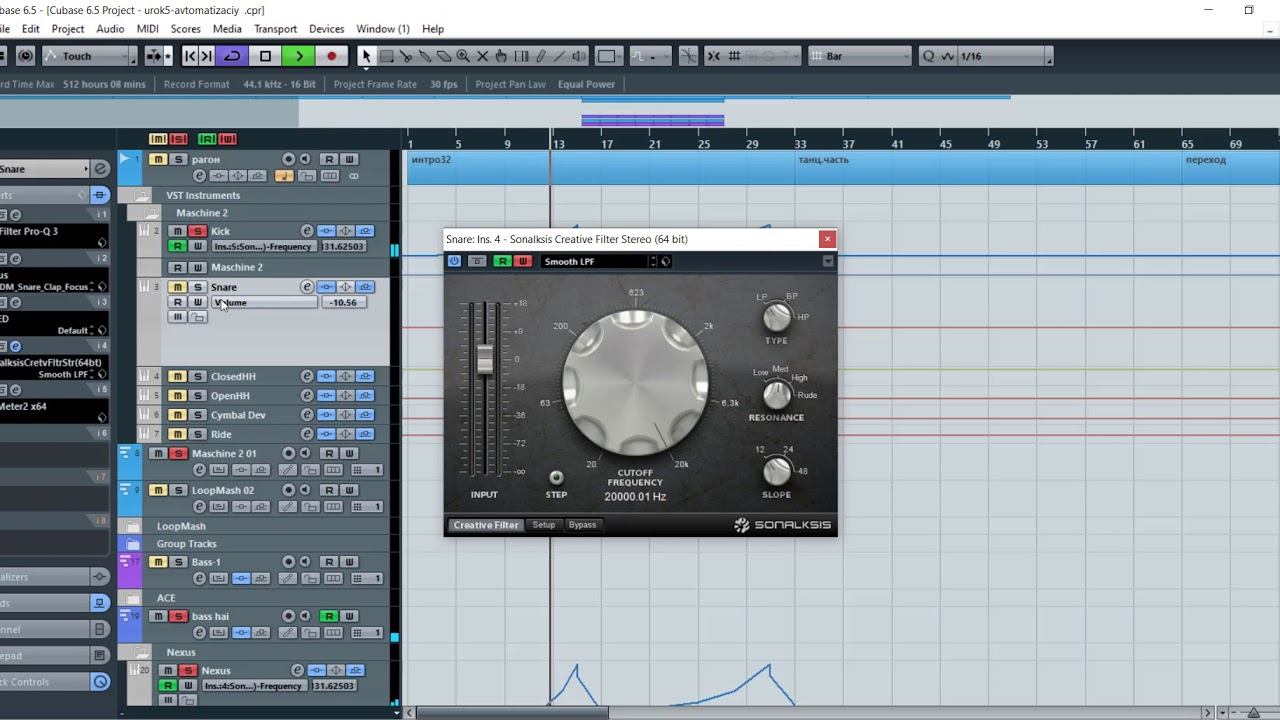
Task: Click the Bypass button in plugin footer
Action: [582, 525]
